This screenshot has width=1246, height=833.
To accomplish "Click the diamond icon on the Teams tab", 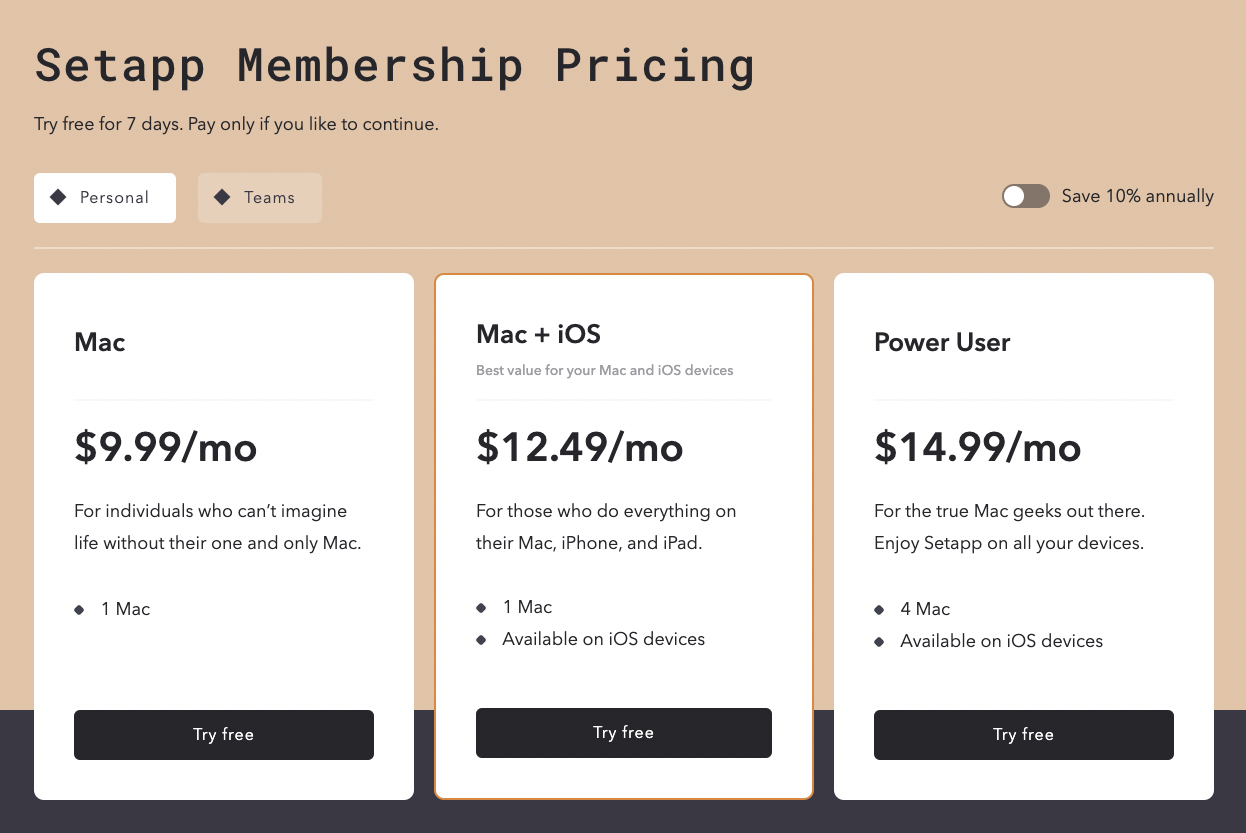I will coord(222,197).
